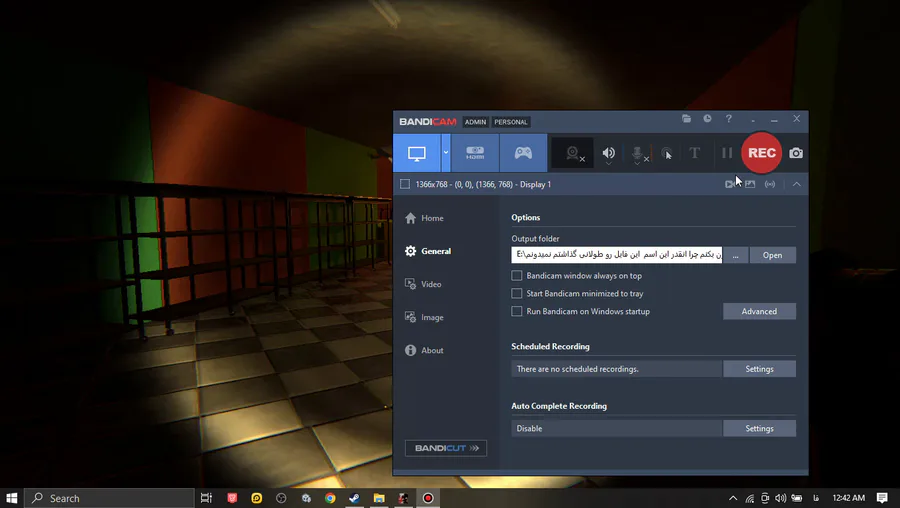Open the Video settings tab

click(423, 284)
